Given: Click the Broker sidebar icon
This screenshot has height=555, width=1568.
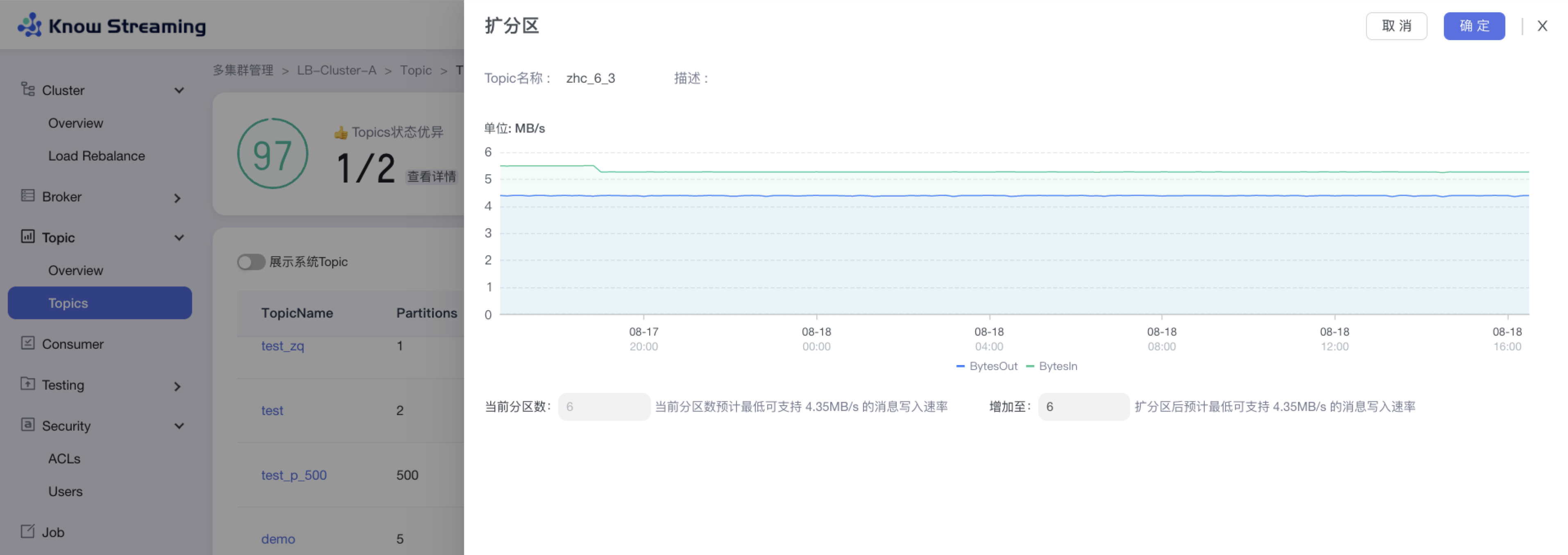Looking at the screenshot, I should pyautogui.click(x=27, y=196).
